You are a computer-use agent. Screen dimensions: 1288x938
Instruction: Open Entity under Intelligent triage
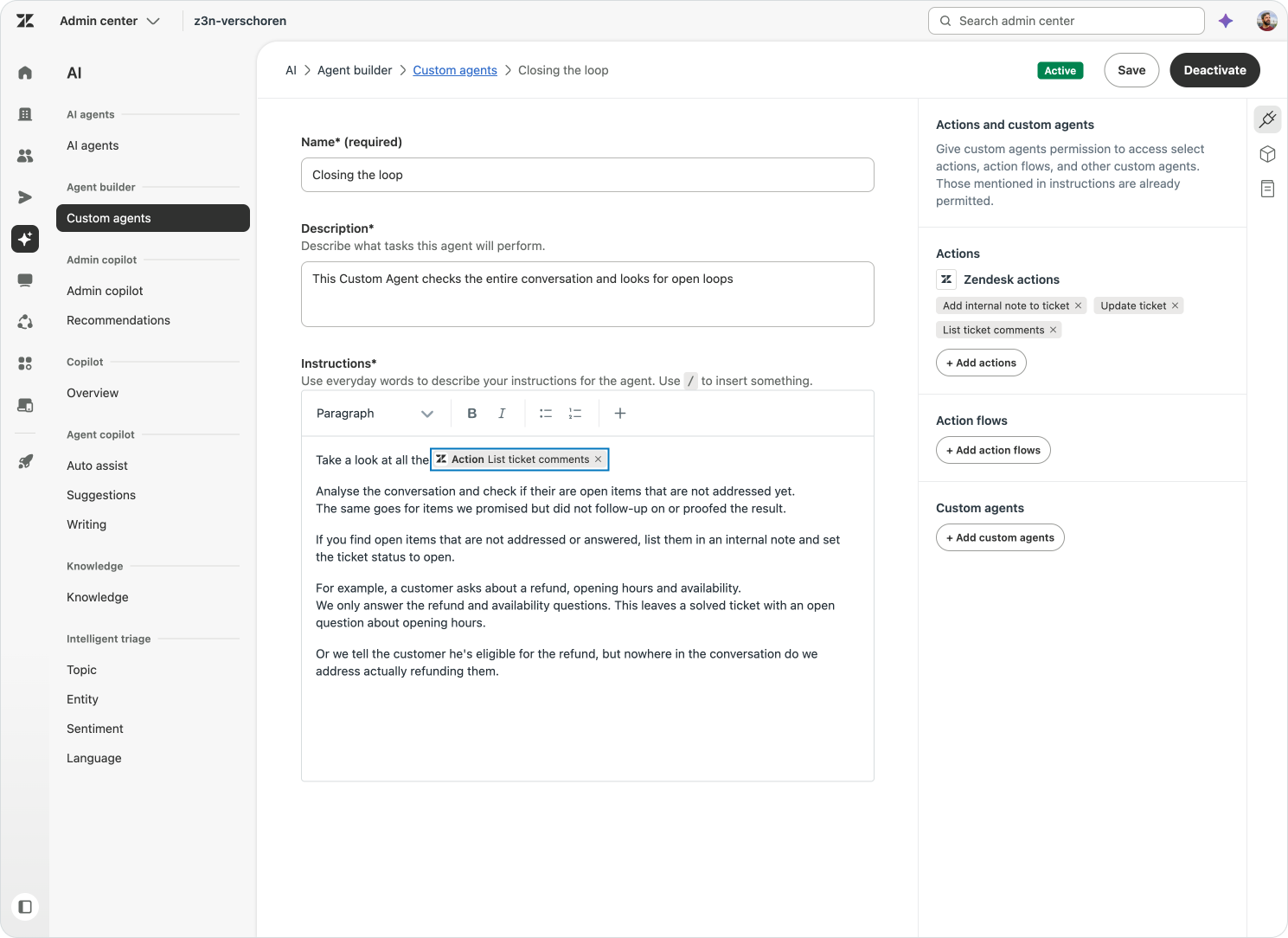[82, 699]
